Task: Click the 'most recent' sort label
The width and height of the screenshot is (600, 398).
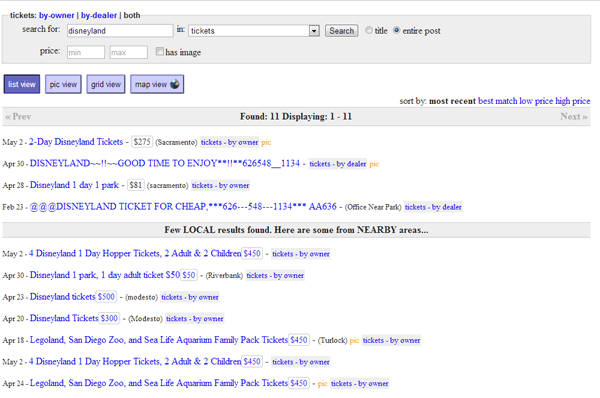Action: click(452, 101)
